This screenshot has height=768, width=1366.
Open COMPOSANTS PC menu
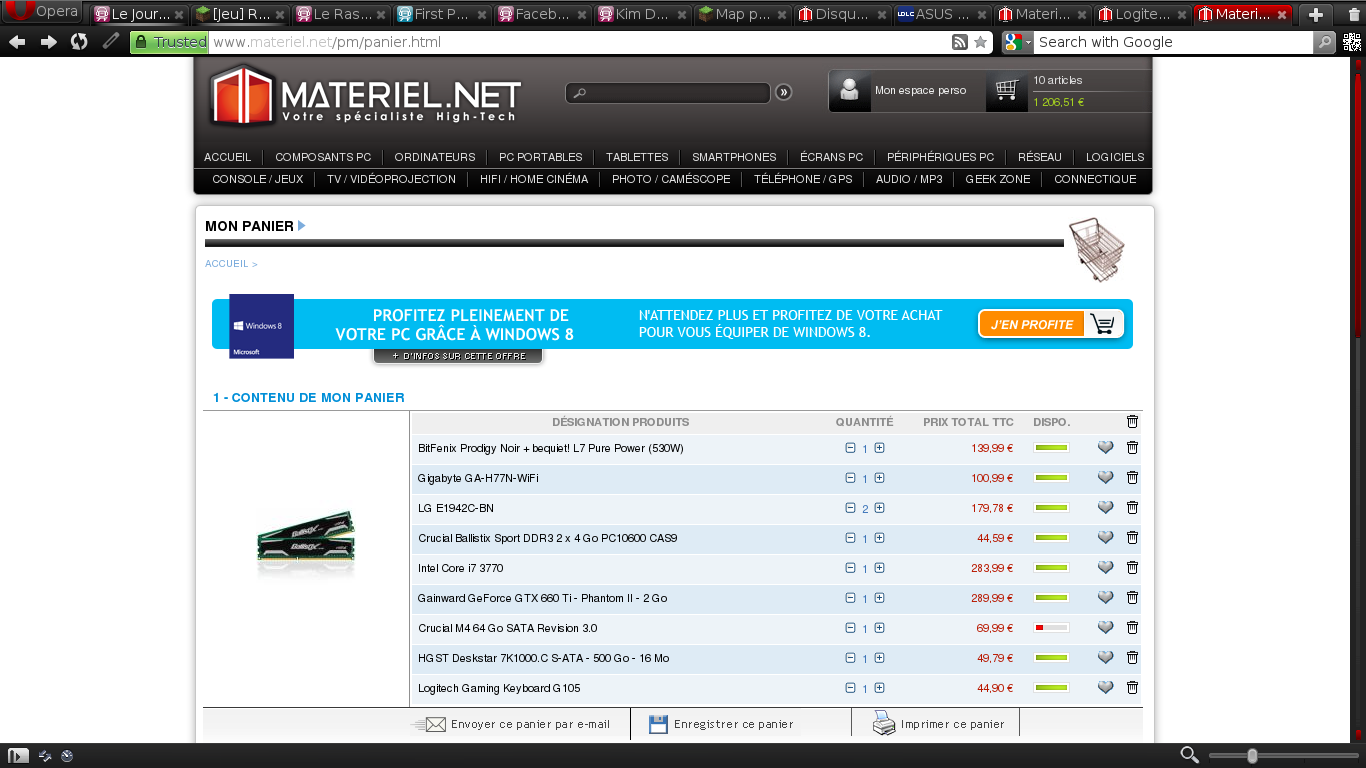323,157
